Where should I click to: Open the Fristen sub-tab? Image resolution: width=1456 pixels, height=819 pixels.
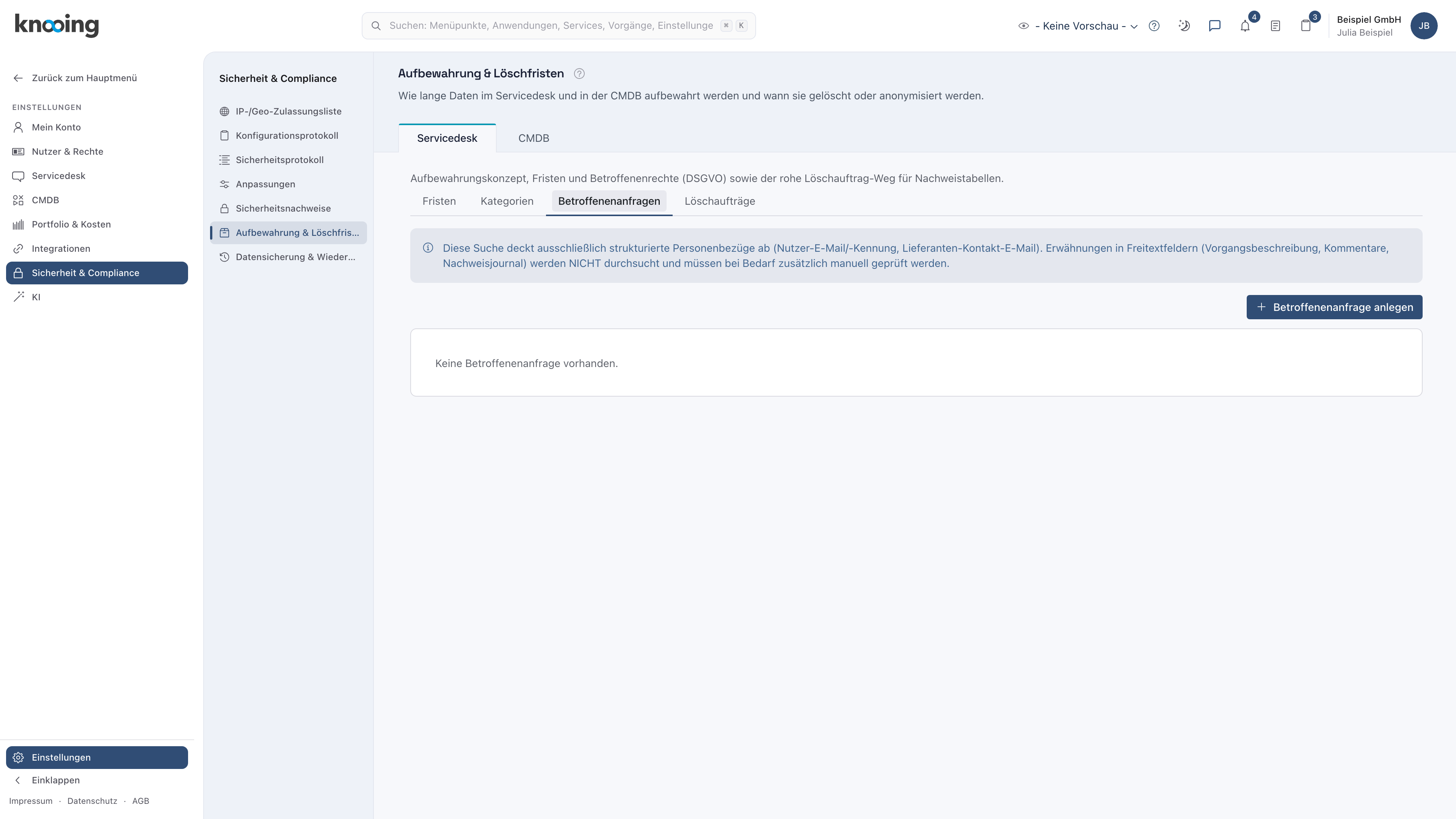coord(439,201)
